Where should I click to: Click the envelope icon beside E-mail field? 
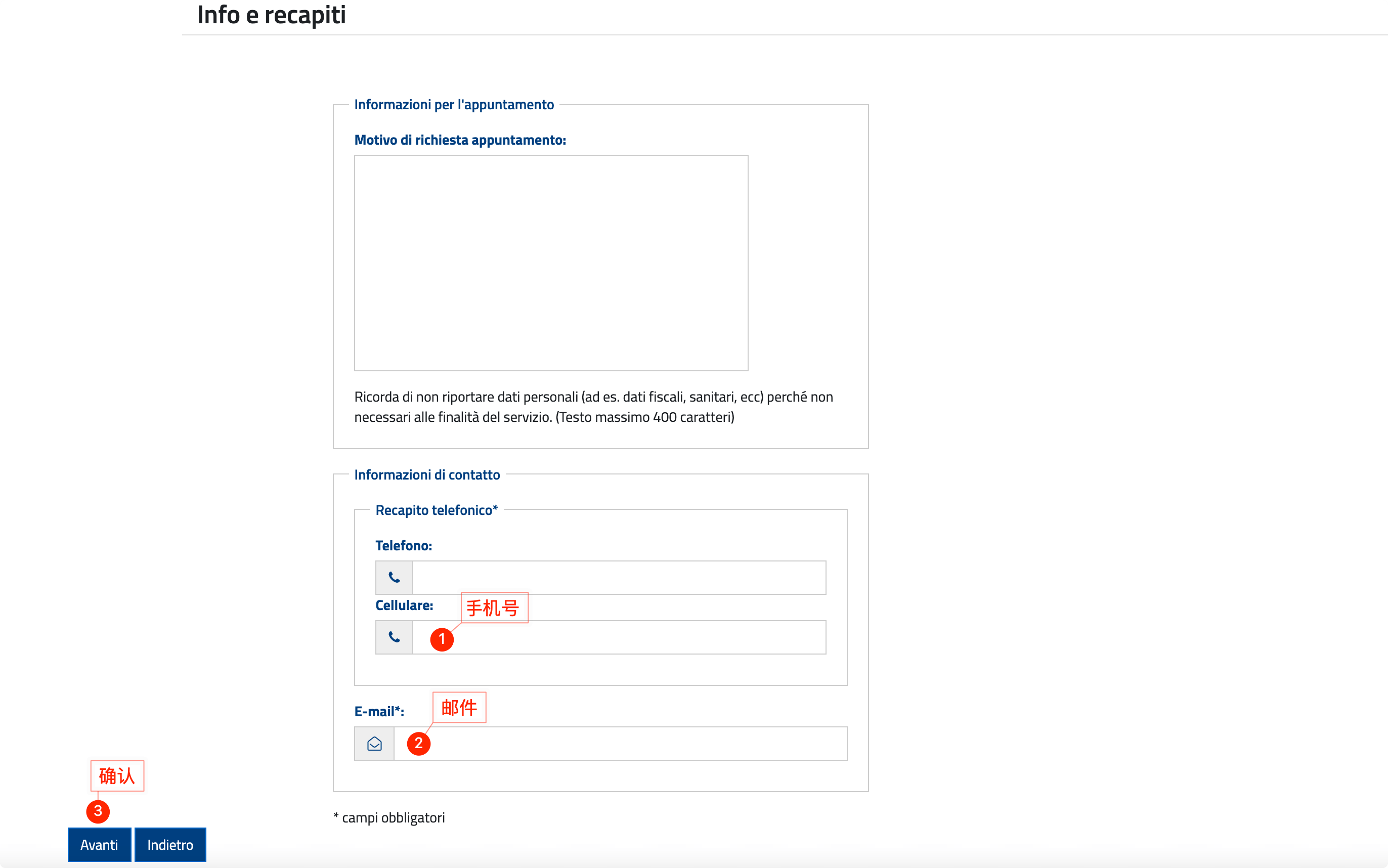point(374,744)
